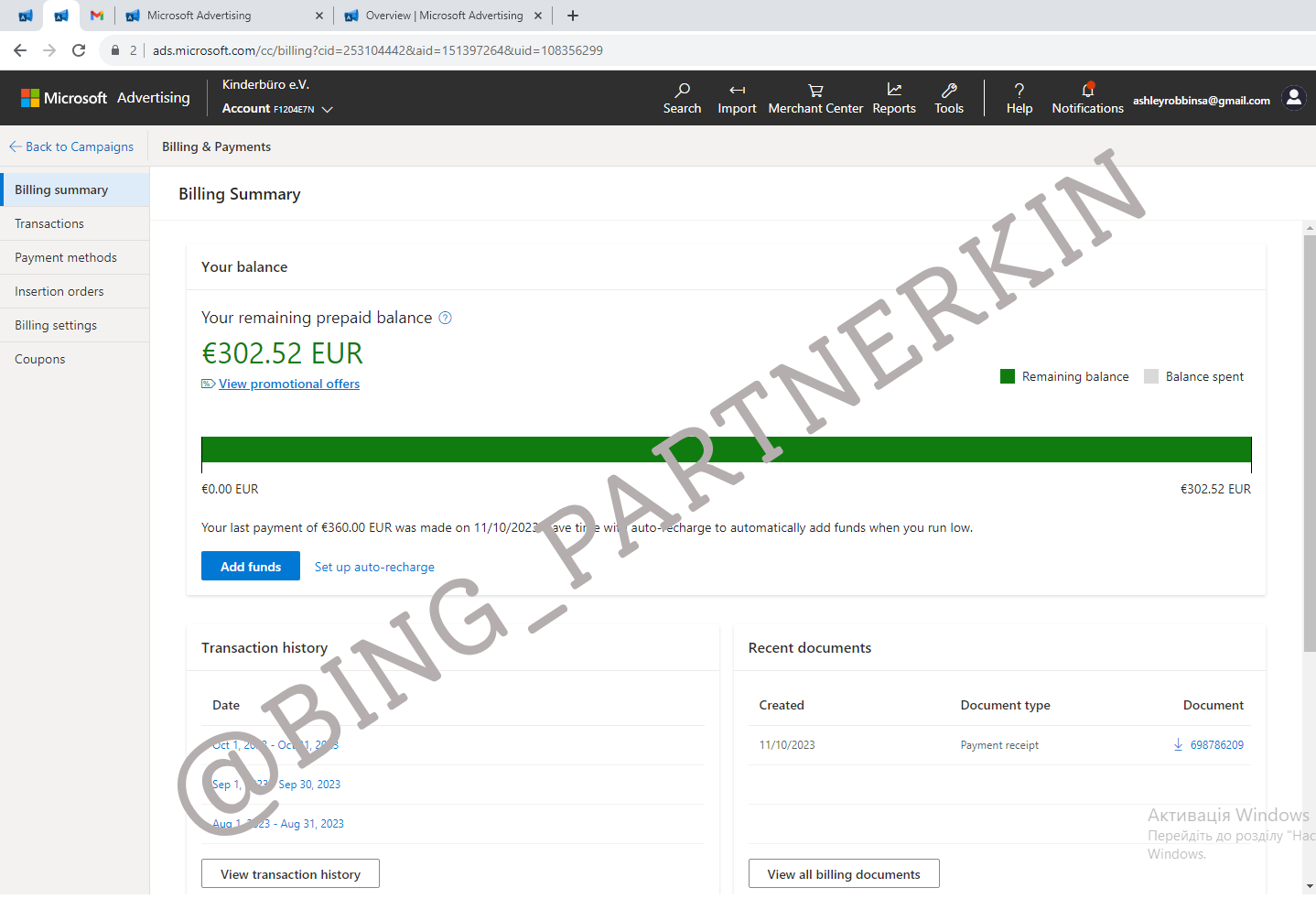Reload the page in browser
This screenshot has width=1316, height=899.
79,50
